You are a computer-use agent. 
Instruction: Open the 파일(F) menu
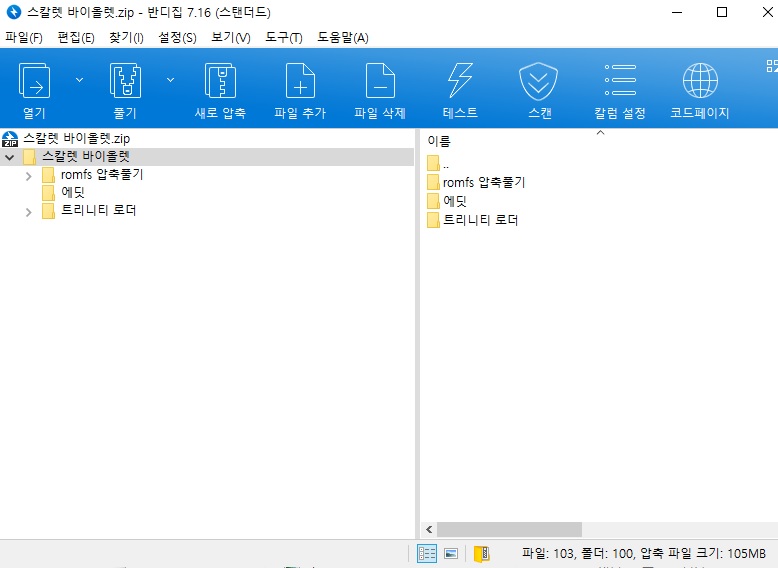tap(24, 38)
